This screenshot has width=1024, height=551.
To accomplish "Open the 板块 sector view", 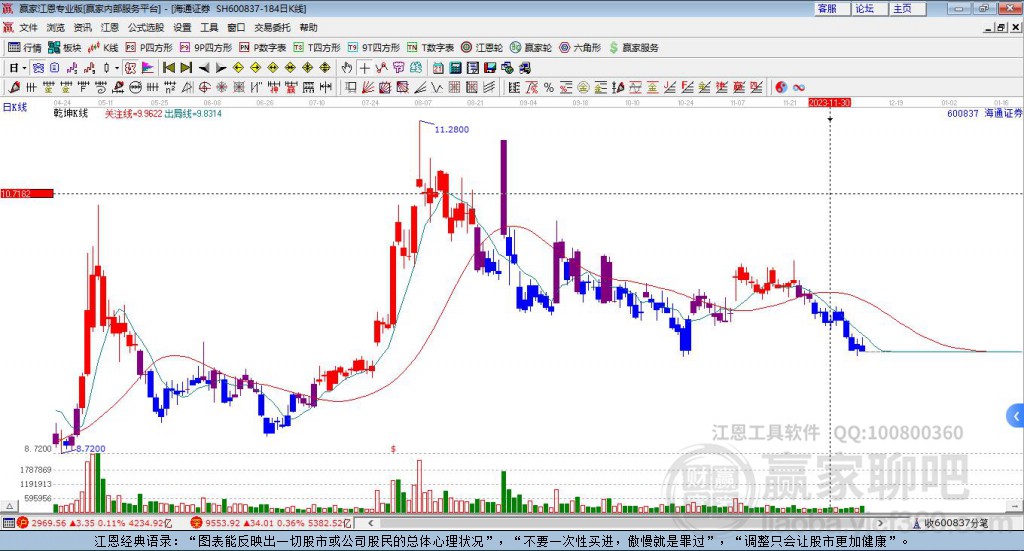I will click(x=65, y=48).
